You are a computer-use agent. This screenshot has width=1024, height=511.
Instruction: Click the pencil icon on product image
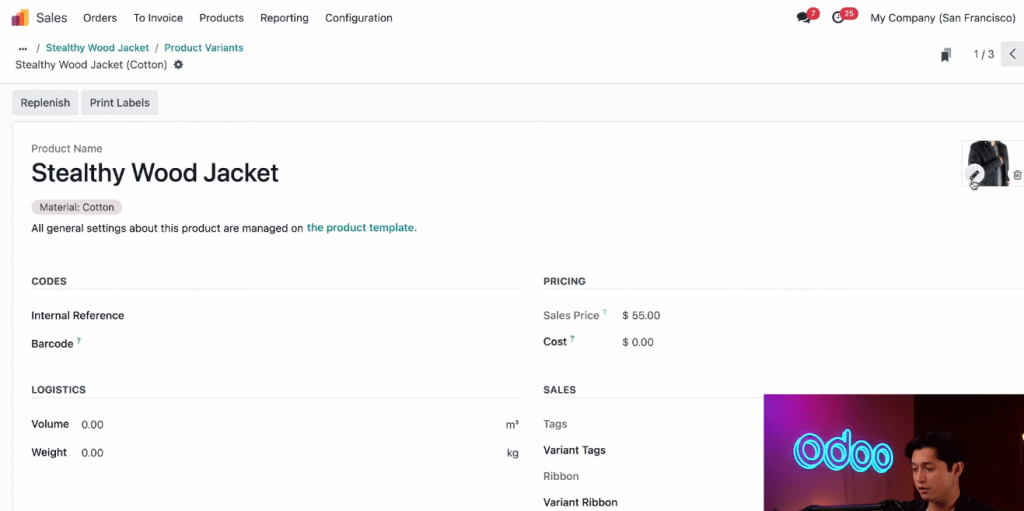974,174
